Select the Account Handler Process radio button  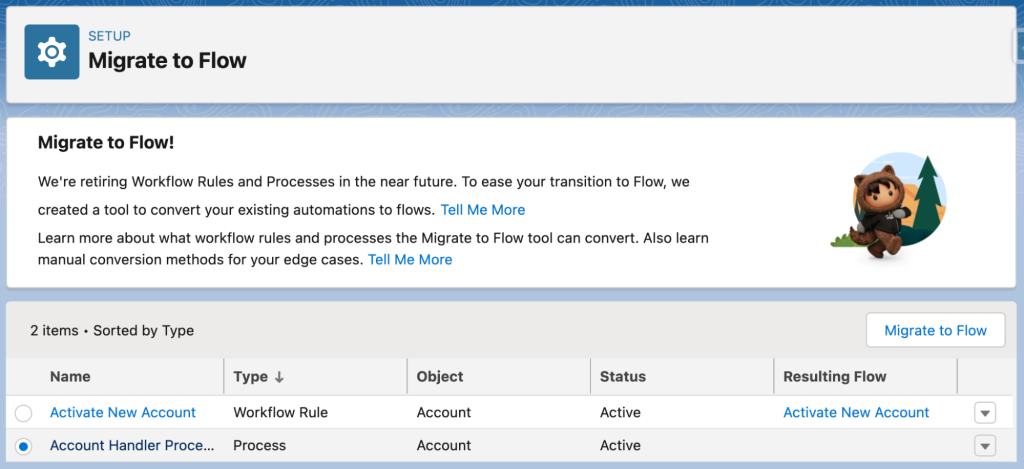[24, 446]
